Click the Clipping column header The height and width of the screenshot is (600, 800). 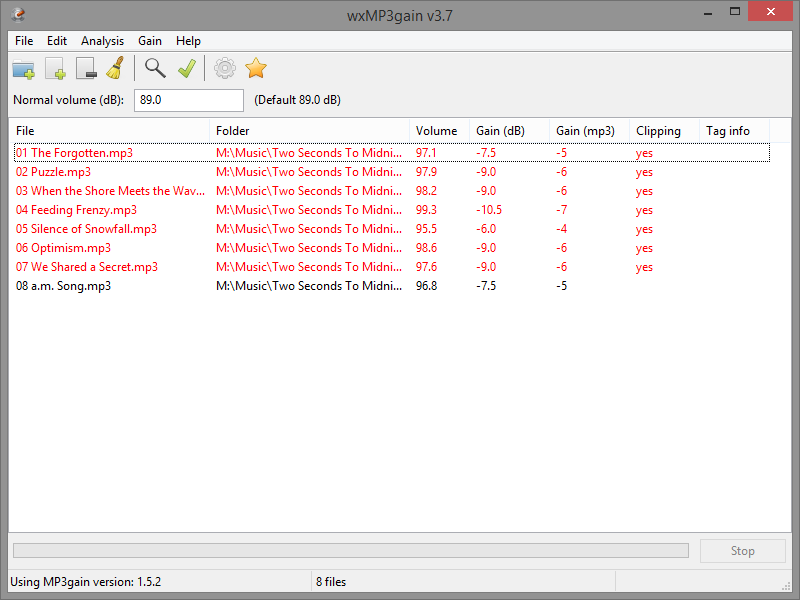658,131
